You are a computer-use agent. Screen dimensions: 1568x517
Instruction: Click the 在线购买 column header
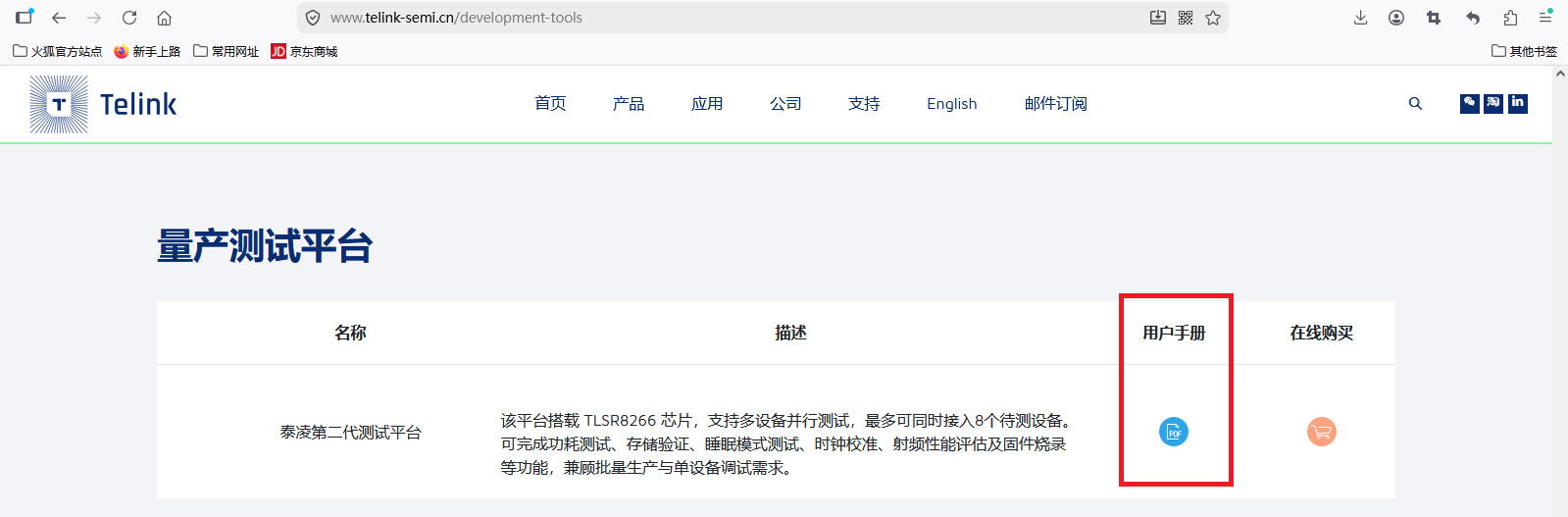point(1322,334)
